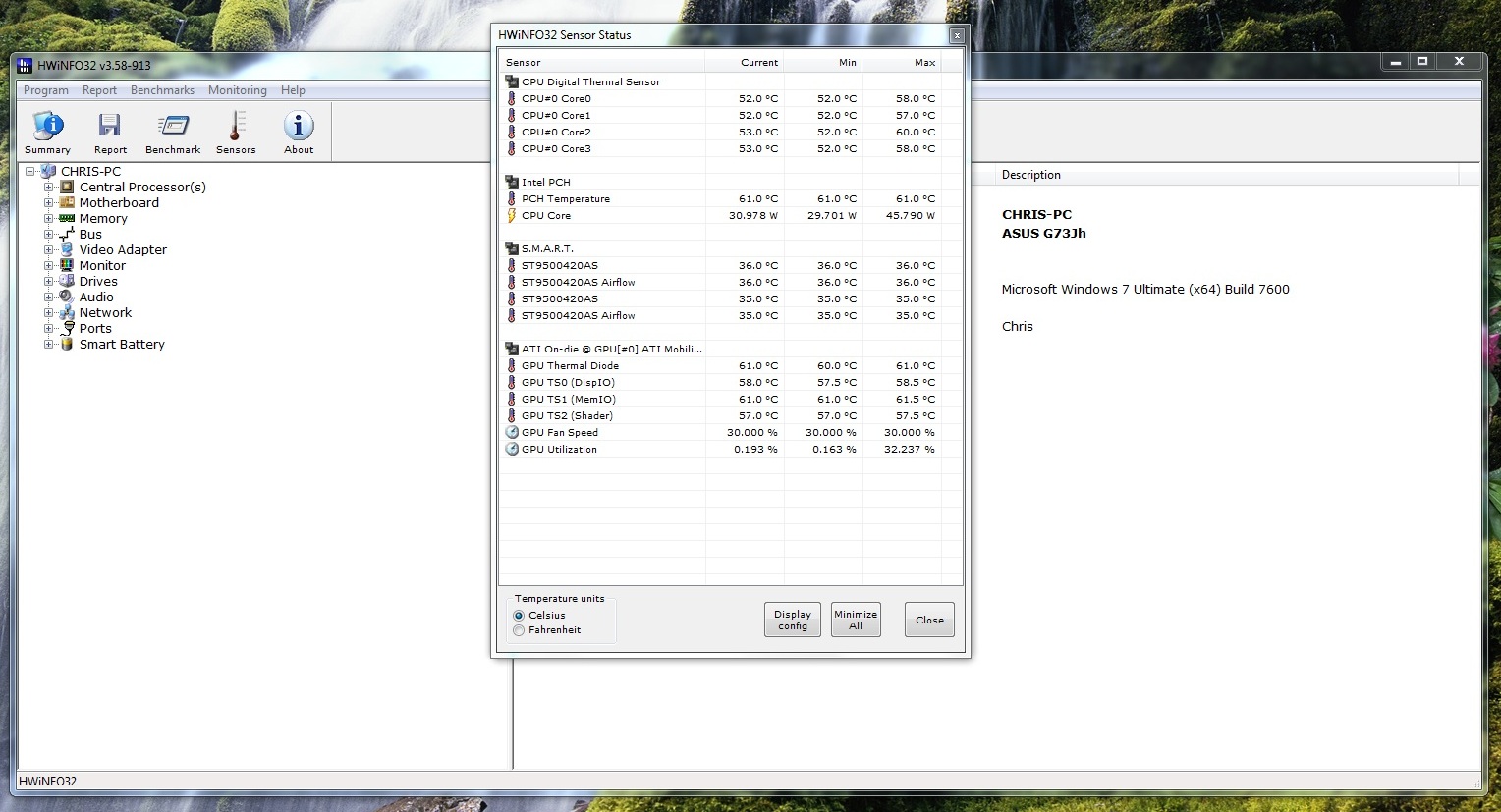Click the Minimize All button
Image resolution: width=1501 pixels, height=812 pixels.
coord(856,620)
